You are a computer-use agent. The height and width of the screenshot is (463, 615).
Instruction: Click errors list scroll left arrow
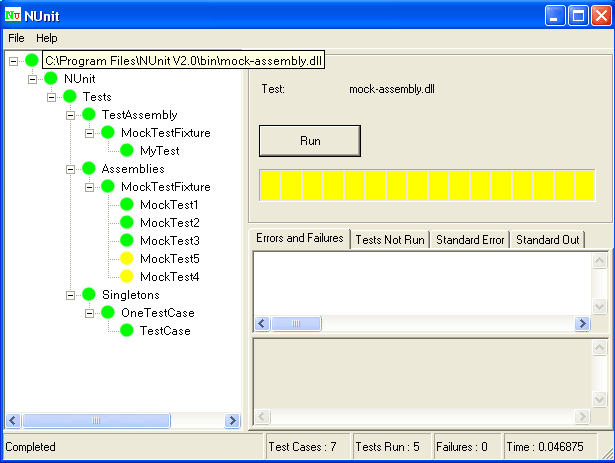pos(262,324)
